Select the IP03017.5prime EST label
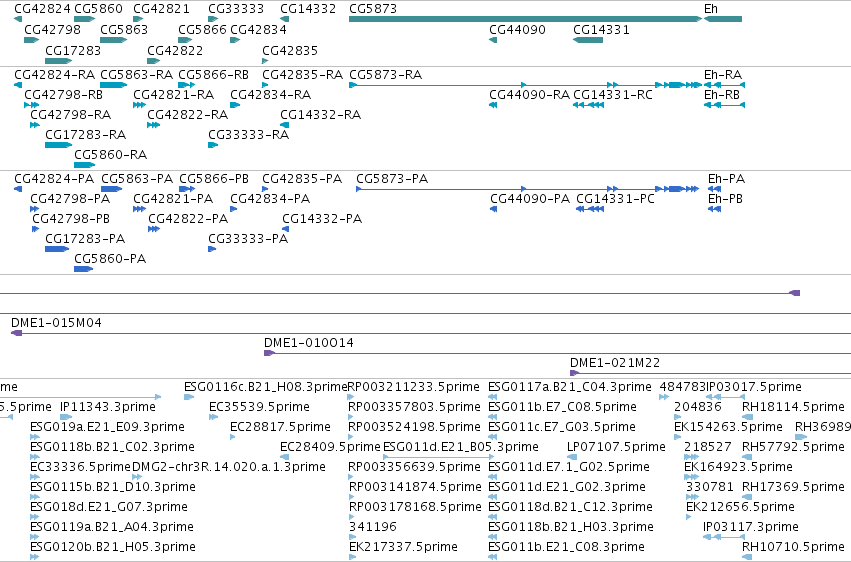Image resolution: width=851 pixels, height=562 pixels. tap(753, 387)
